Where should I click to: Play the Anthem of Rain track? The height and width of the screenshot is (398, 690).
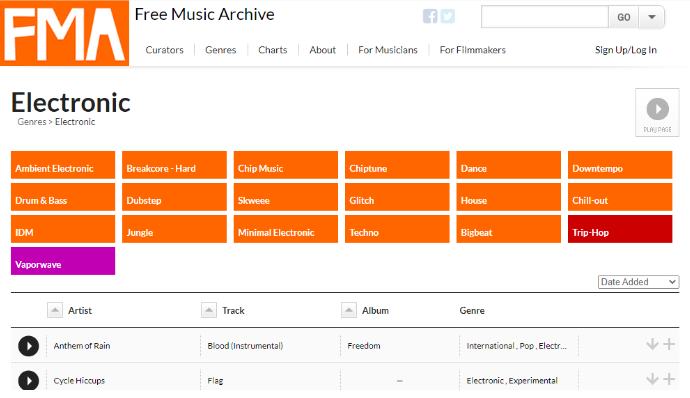(29, 346)
